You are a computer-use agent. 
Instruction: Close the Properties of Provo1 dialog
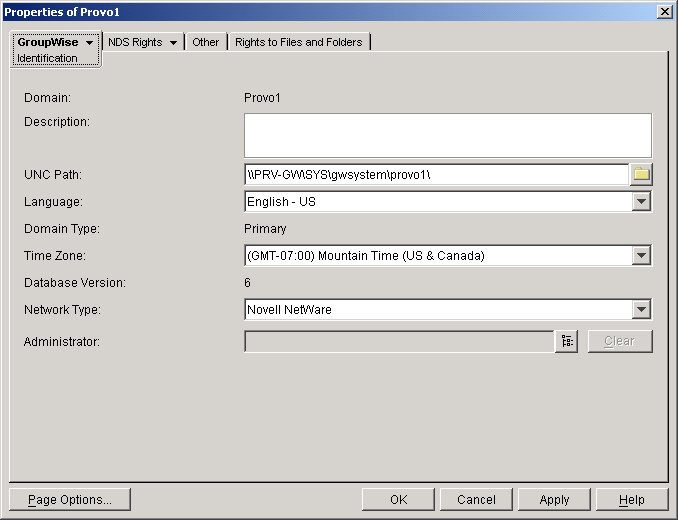pos(665,12)
